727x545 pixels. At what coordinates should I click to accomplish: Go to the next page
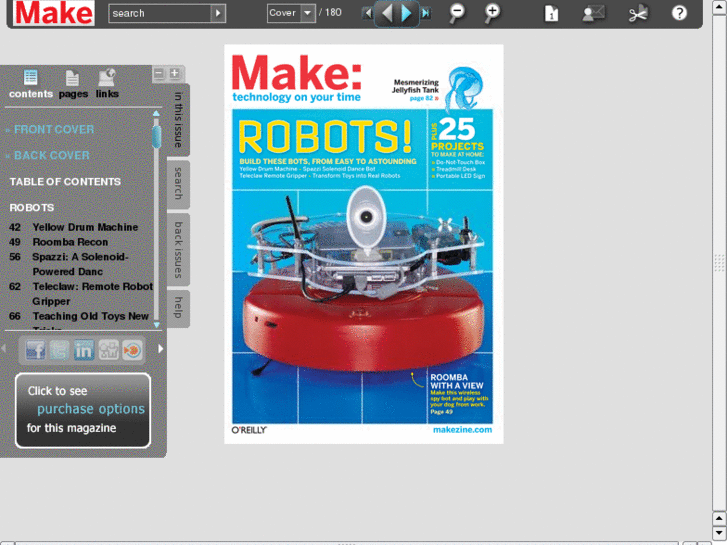[x=407, y=13]
